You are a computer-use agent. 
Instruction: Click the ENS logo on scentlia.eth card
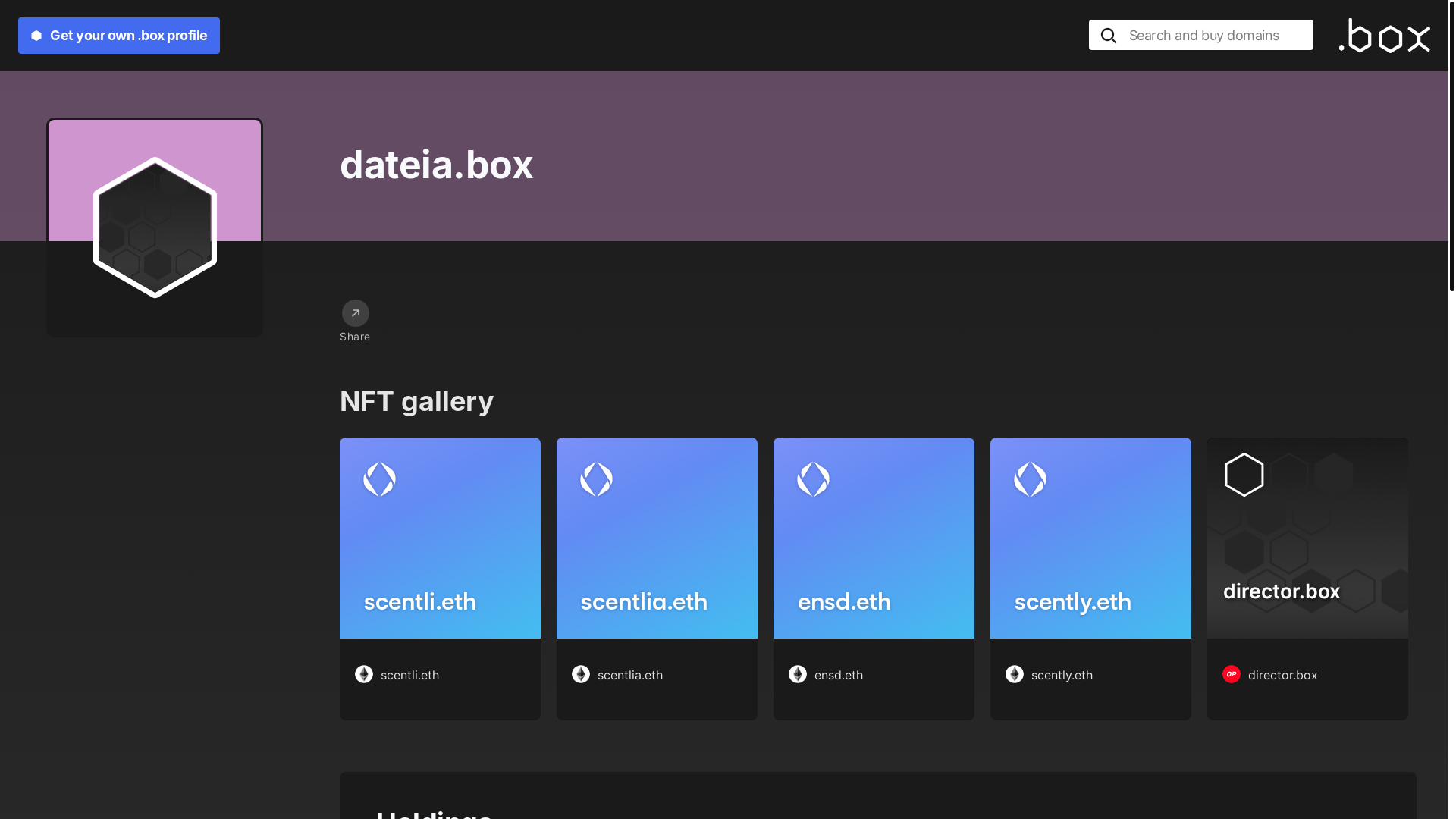[x=597, y=479]
